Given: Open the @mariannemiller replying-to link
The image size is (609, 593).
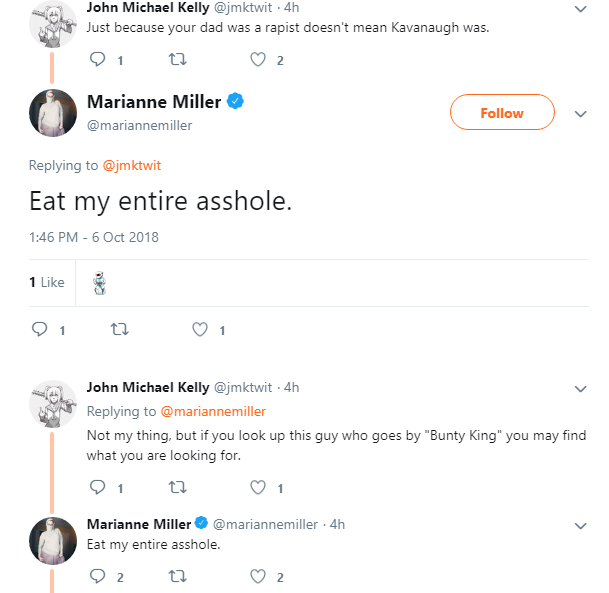Looking at the screenshot, I should click(x=213, y=411).
